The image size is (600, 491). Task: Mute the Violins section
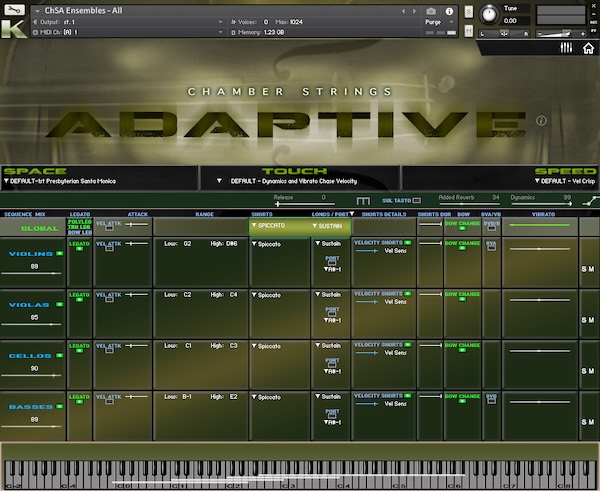pos(591,269)
